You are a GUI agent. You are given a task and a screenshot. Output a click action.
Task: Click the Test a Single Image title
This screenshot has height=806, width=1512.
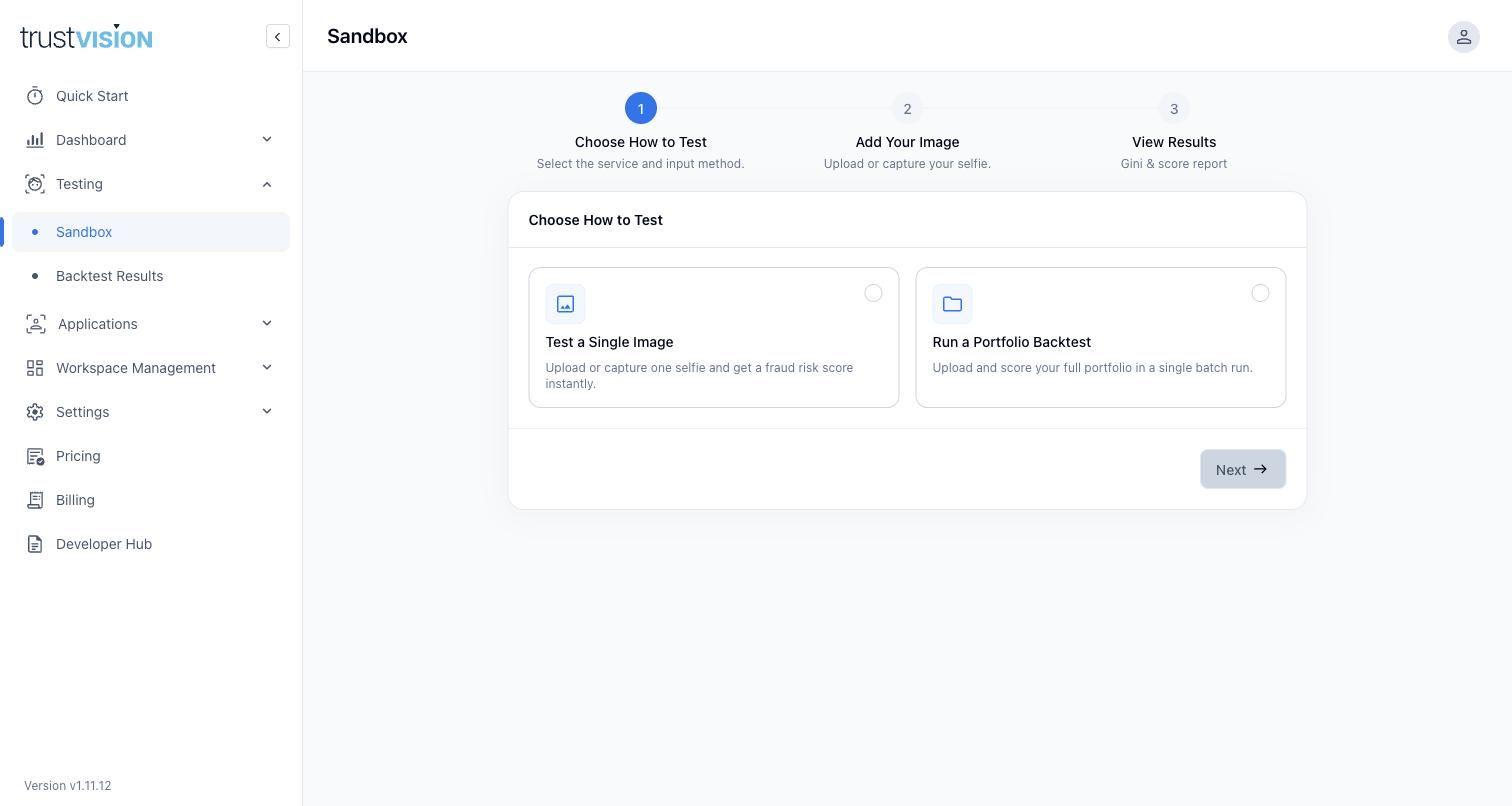click(609, 342)
